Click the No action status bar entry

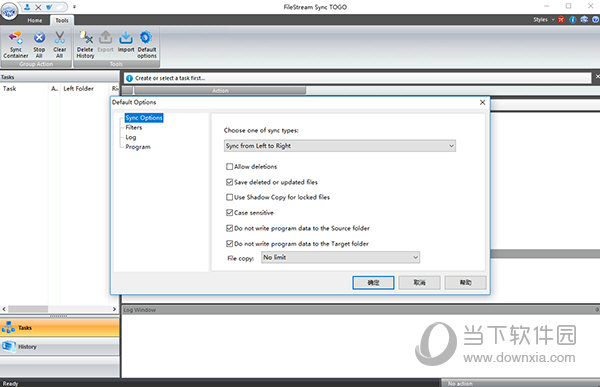click(x=460, y=383)
